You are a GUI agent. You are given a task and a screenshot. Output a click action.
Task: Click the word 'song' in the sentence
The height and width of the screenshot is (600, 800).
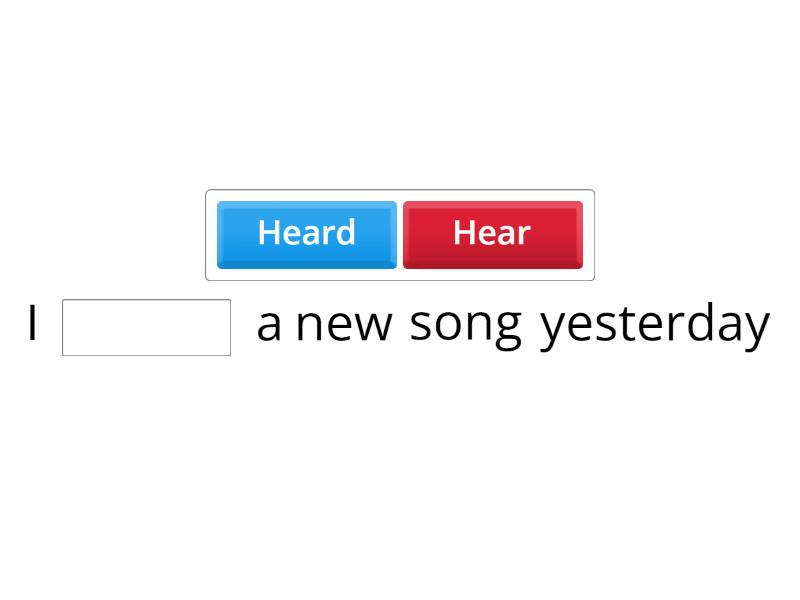click(x=466, y=324)
